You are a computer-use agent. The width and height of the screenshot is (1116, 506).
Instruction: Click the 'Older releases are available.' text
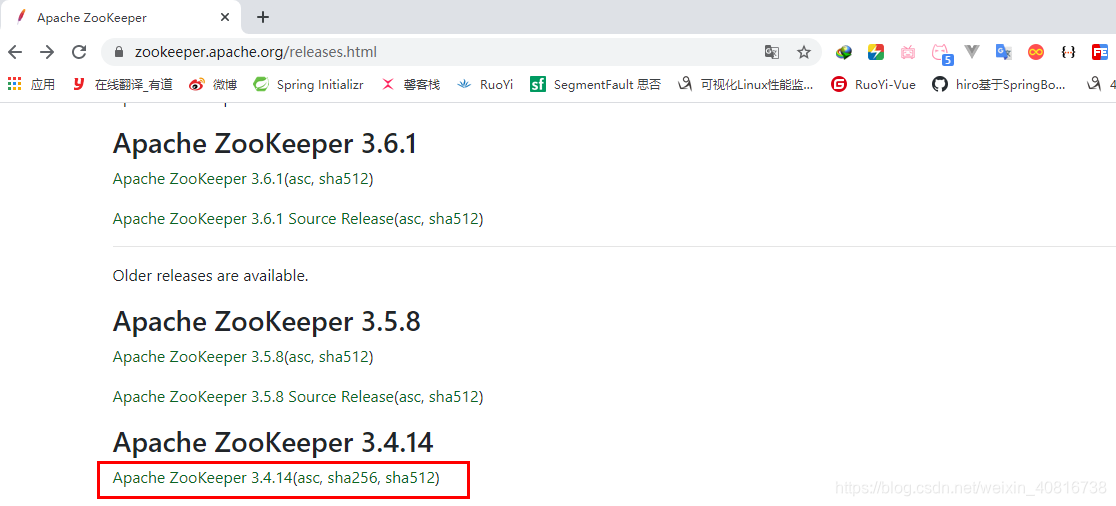click(211, 275)
